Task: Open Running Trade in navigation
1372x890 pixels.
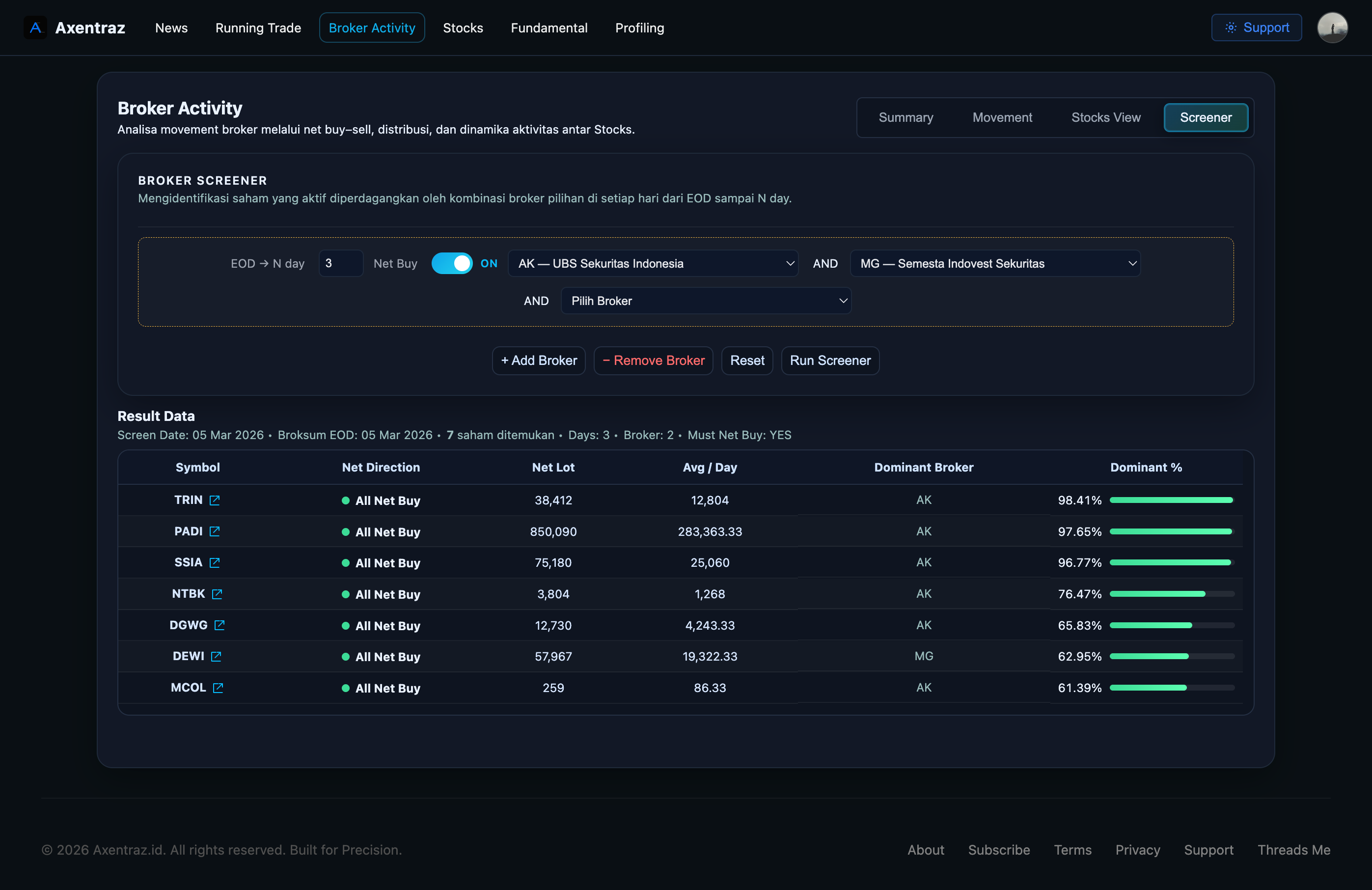Action: [x=258, y=28]
